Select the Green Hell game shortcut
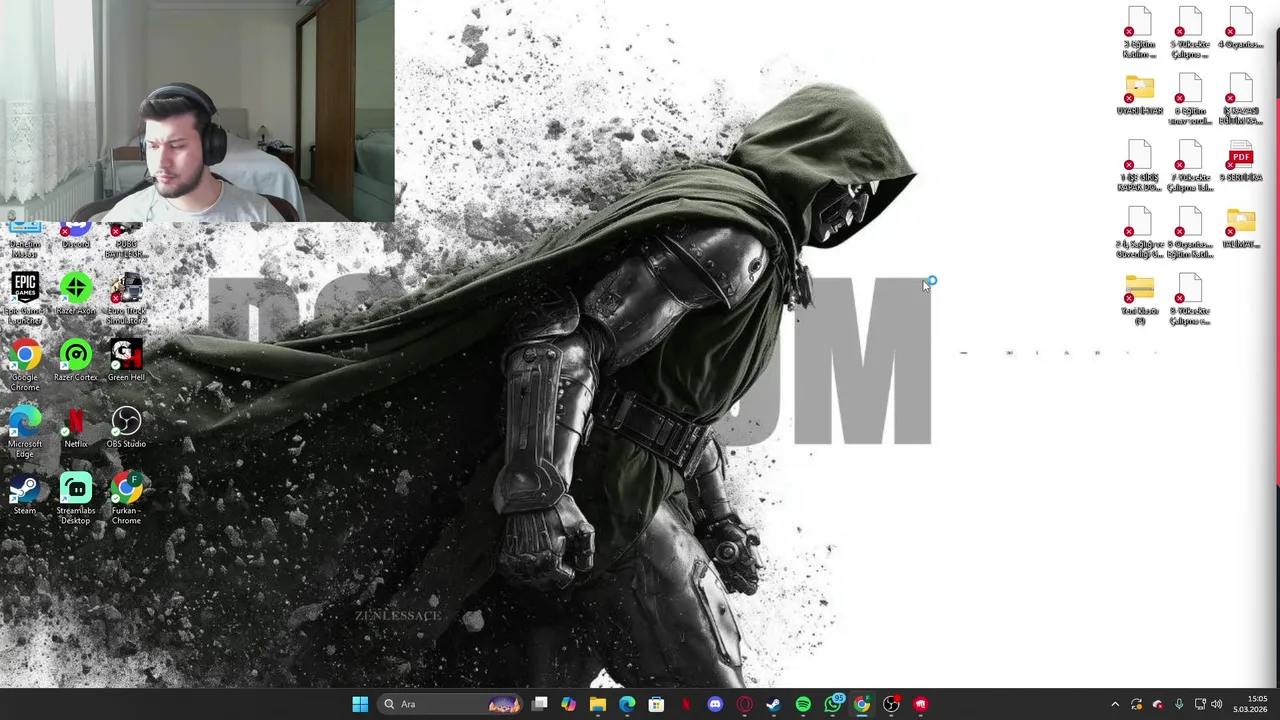Viewport: 1280px width, 720px height. click(126, 361)
